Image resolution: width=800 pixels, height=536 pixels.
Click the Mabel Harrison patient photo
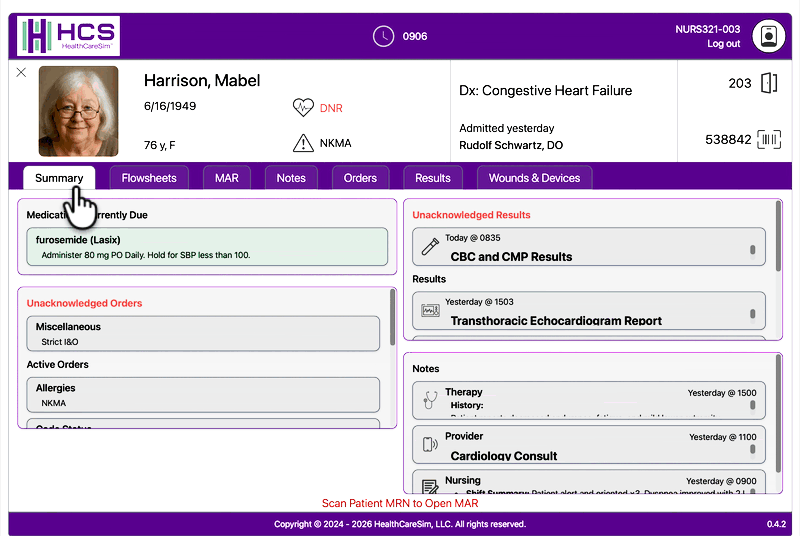click(x=78, y=111)
